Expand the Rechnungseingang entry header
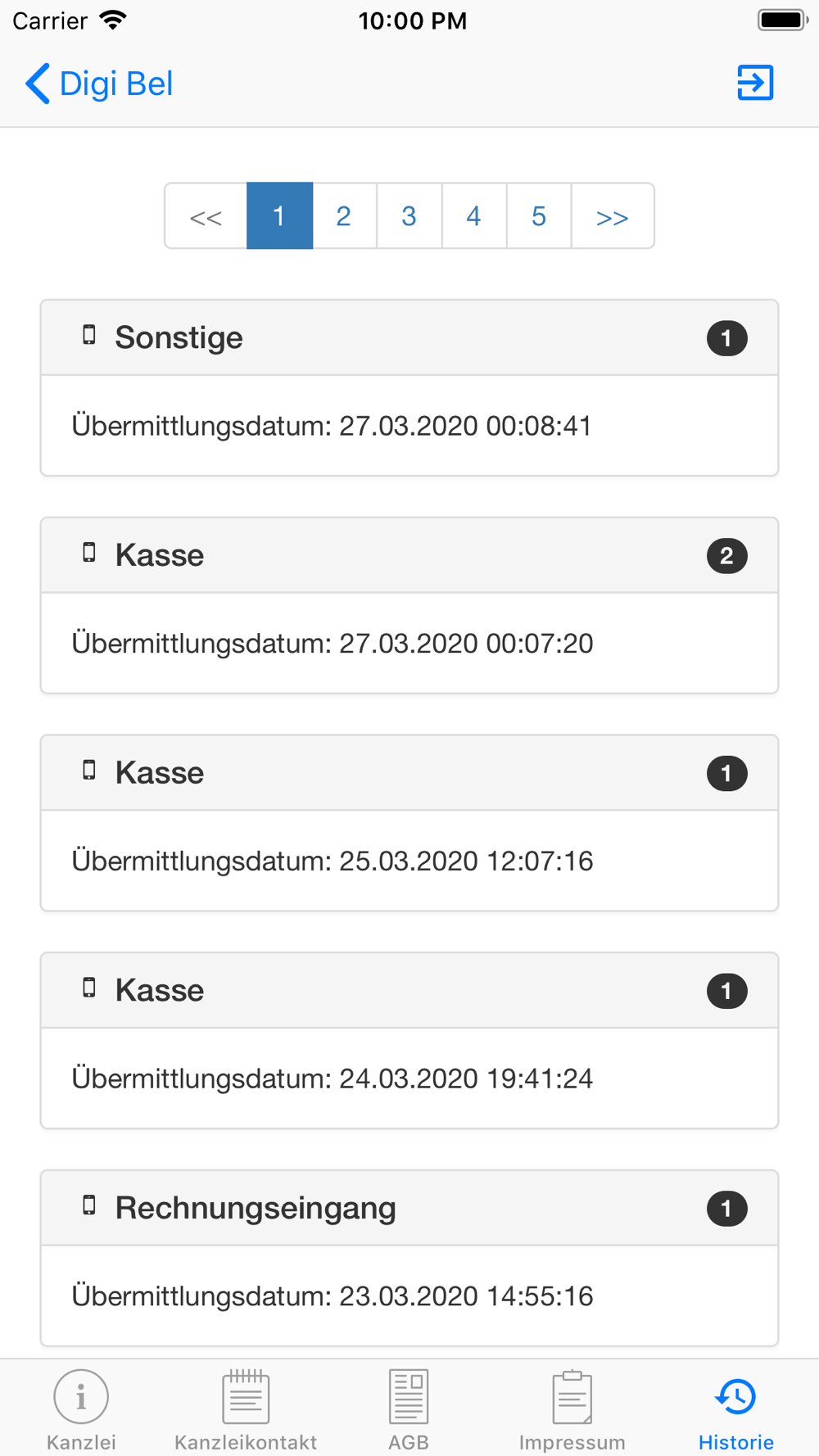This screenshot has height=1456, width=819. (409, 1208)
